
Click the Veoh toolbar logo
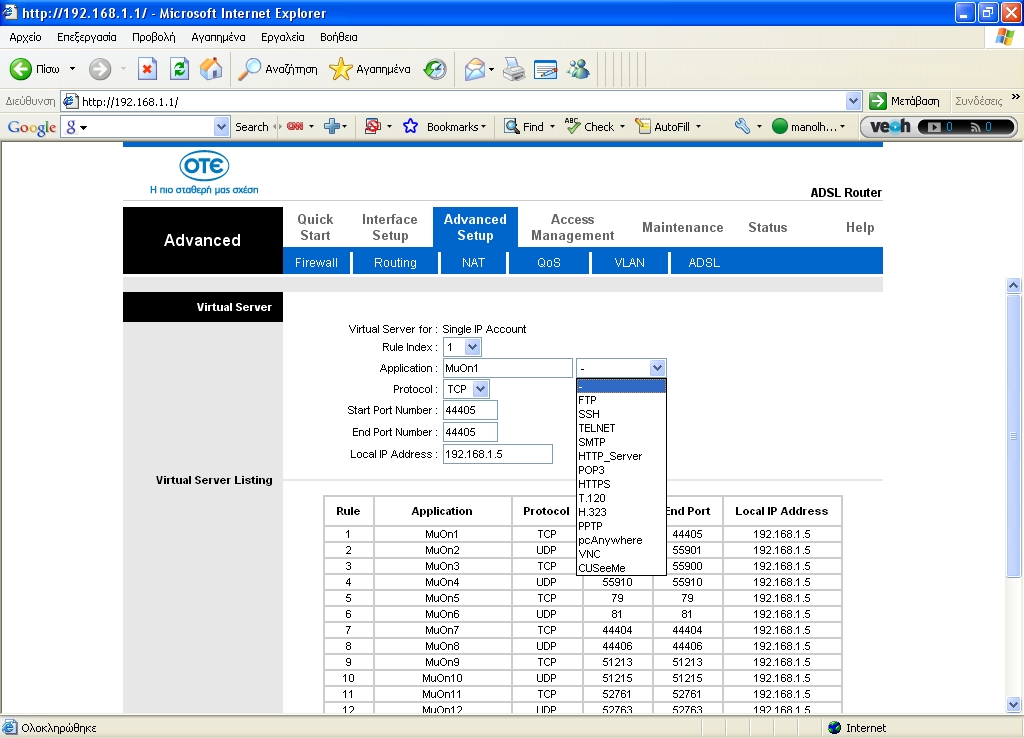pyautogui.click(x=890, y=127)
